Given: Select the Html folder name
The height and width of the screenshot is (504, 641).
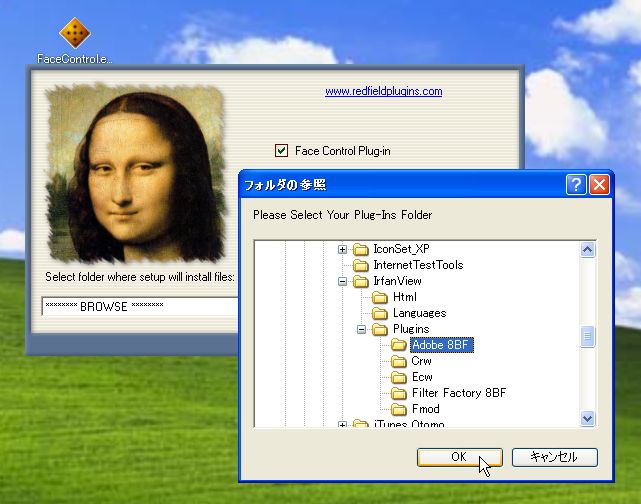Looking at the screenshot, I should tap(405, 297).
